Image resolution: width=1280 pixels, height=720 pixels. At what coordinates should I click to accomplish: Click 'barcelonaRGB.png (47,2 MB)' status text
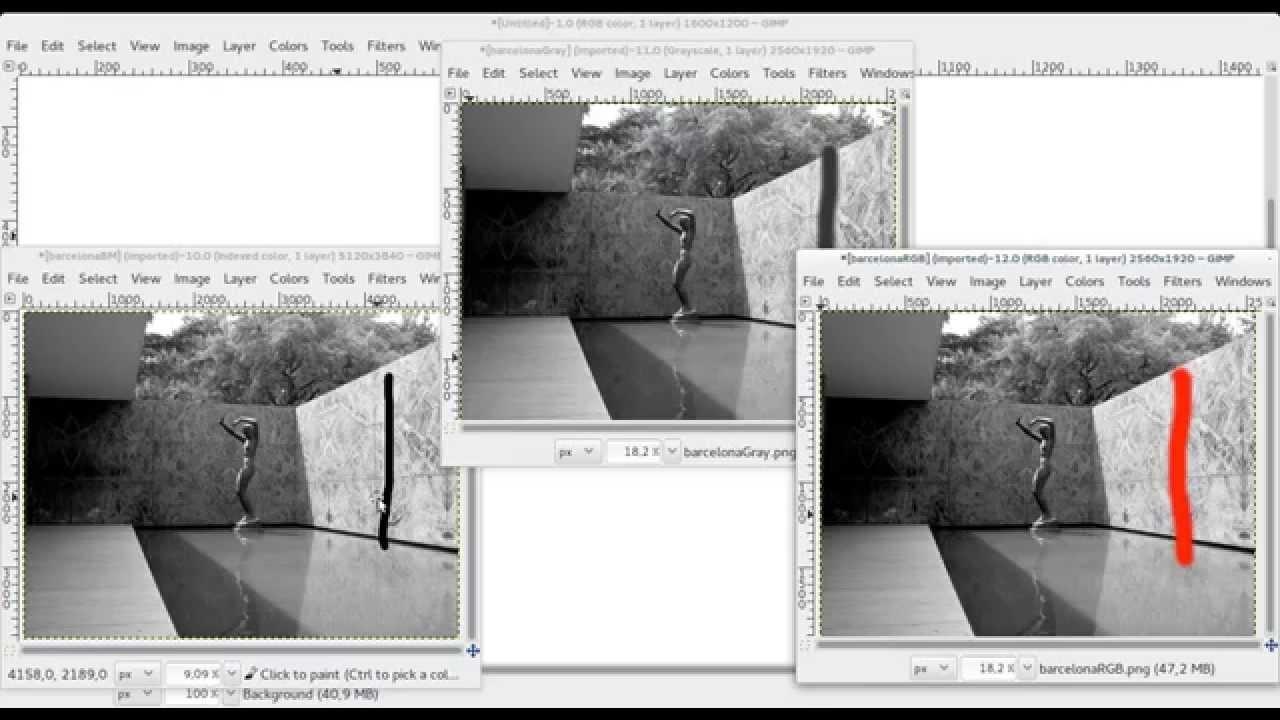tap(1127, 668)
